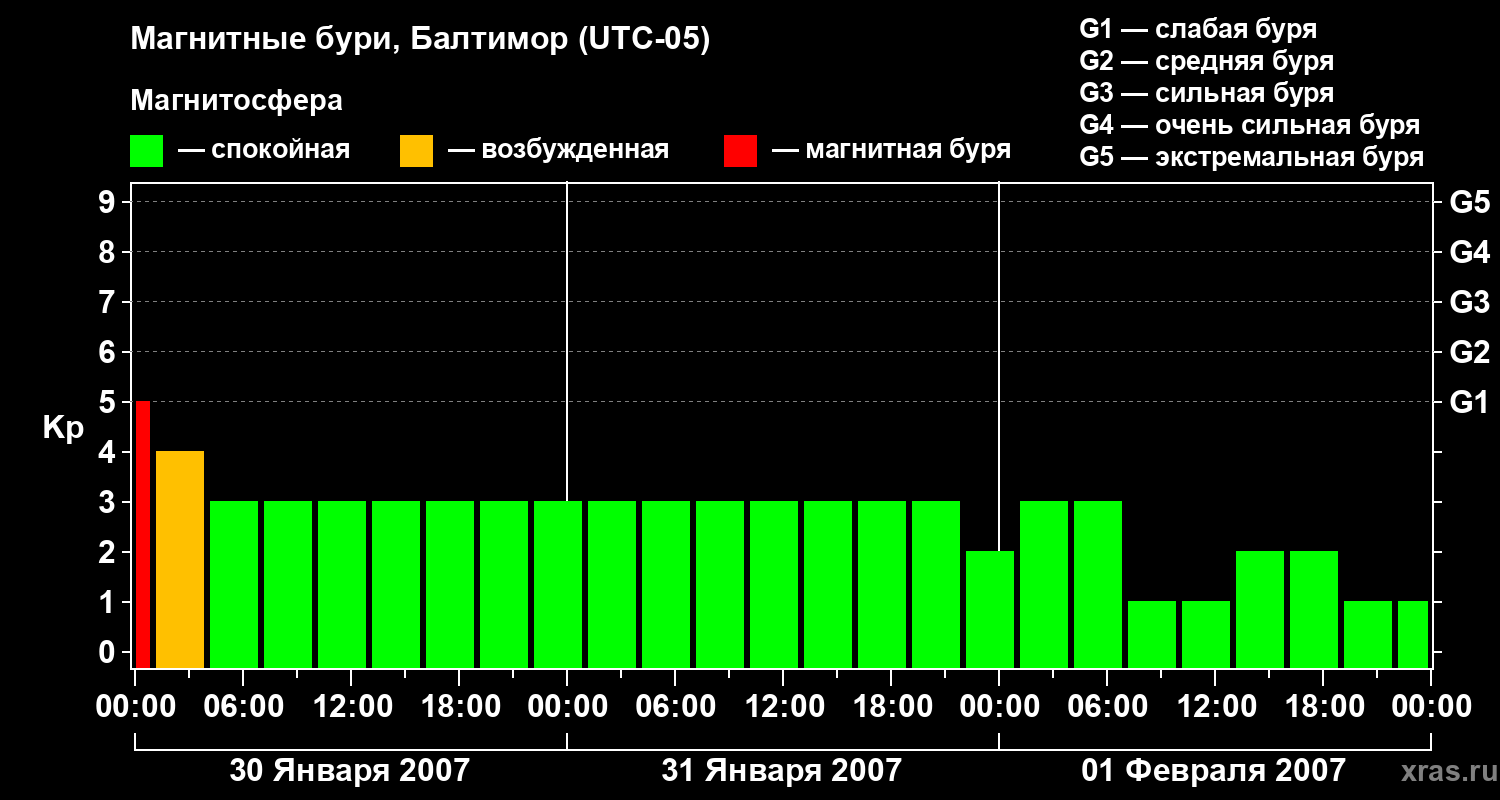Click the right-axis 'G1' label
This screenshot has width=1500, height=800.
[1469, 402]
